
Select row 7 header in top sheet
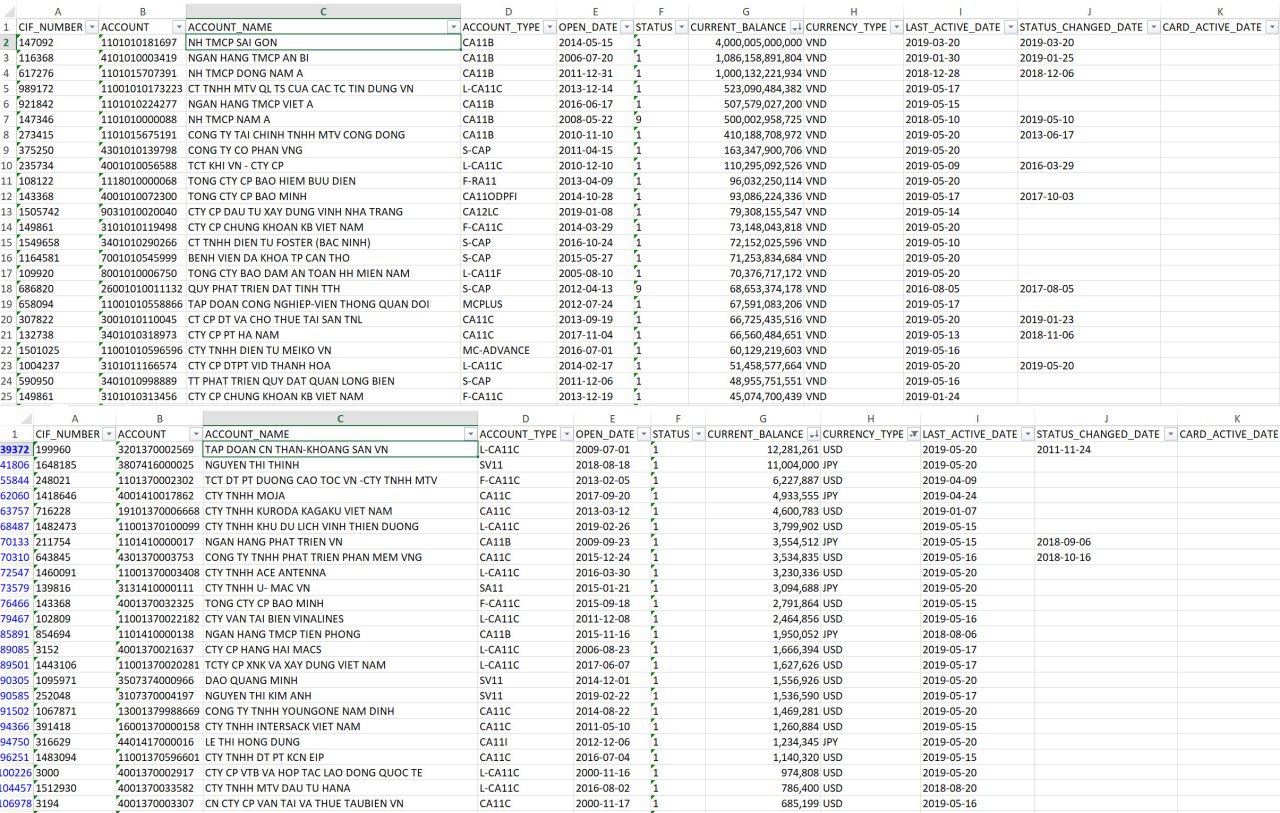point(7,119)
